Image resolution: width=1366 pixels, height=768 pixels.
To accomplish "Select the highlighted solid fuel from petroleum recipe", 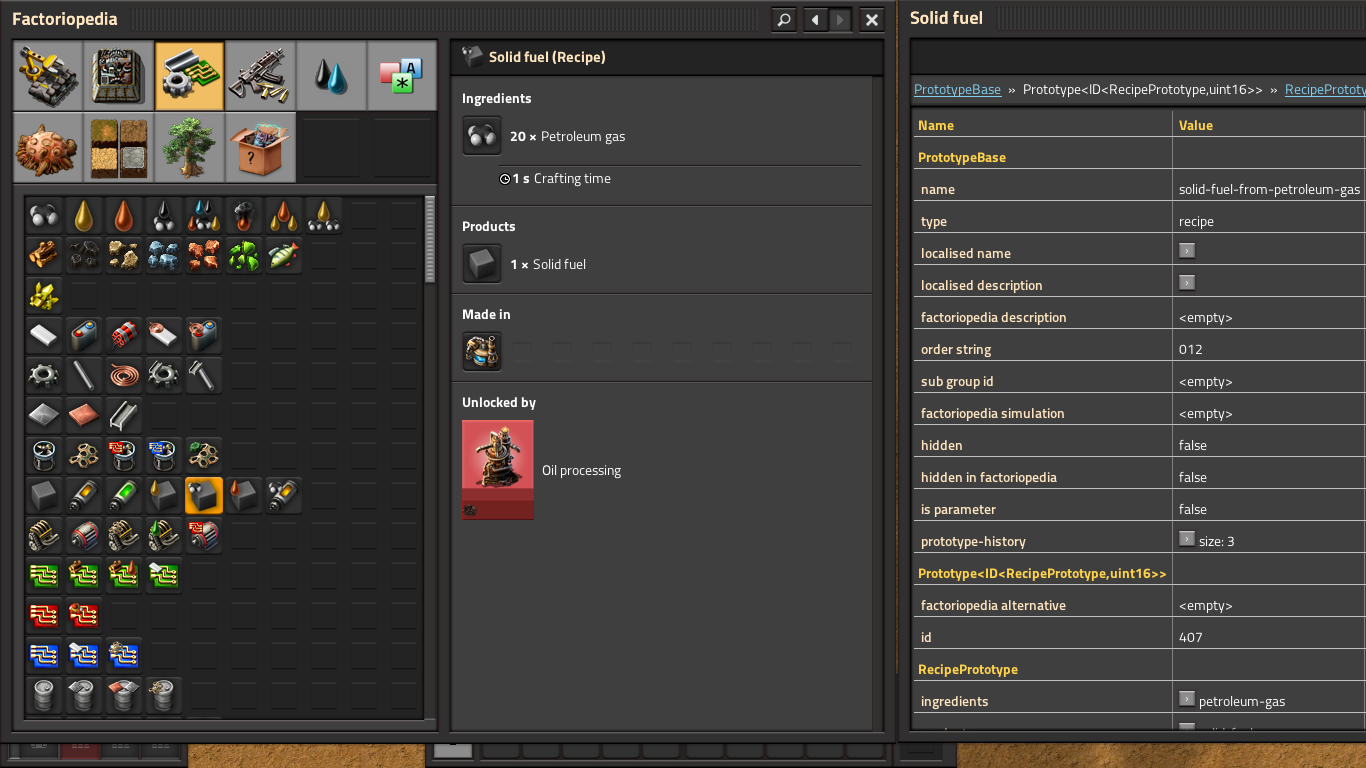I will (204, 496).
